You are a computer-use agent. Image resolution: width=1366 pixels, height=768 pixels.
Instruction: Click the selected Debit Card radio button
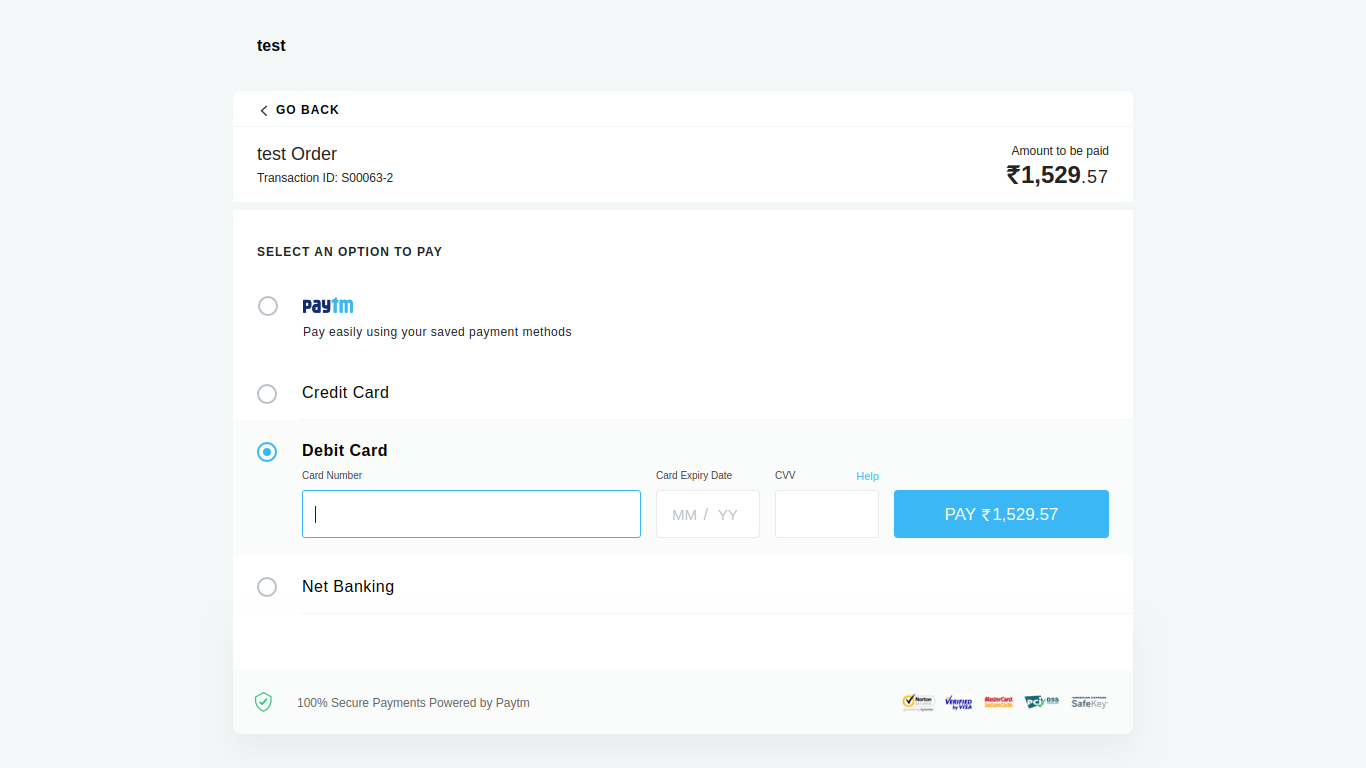coord(267,452)
